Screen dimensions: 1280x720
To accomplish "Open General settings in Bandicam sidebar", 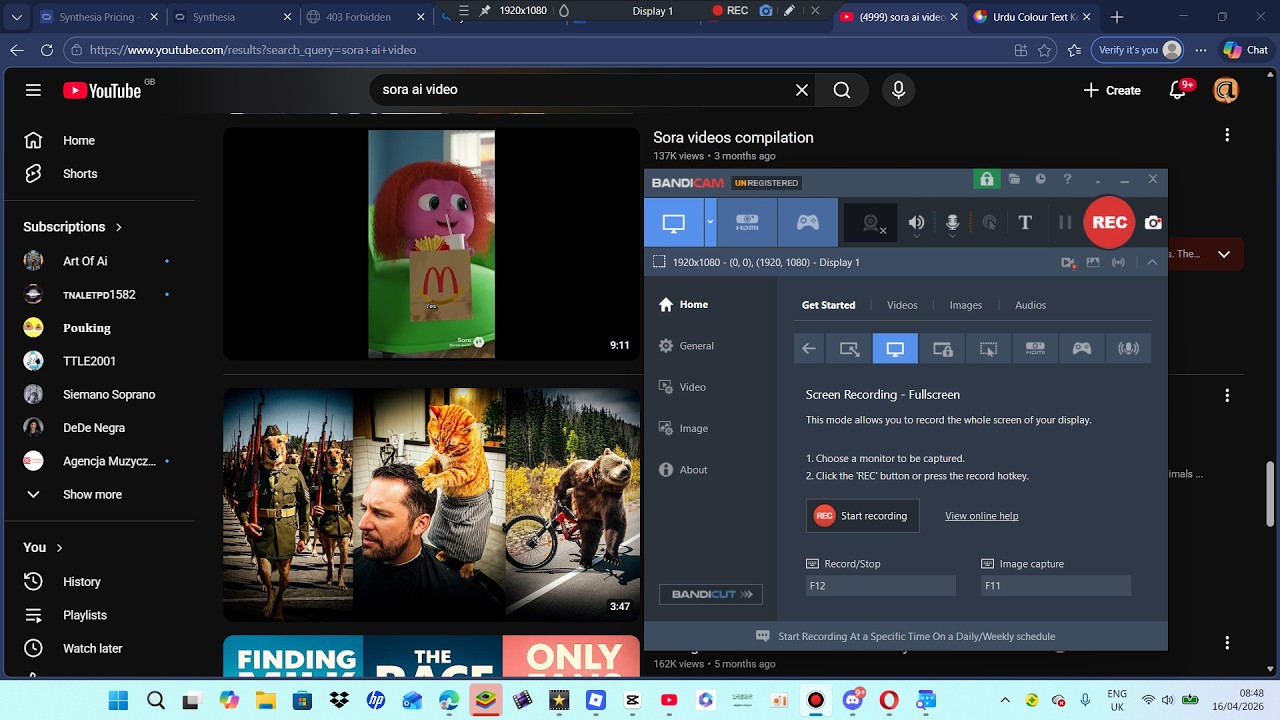I will [x=686, y=346].
